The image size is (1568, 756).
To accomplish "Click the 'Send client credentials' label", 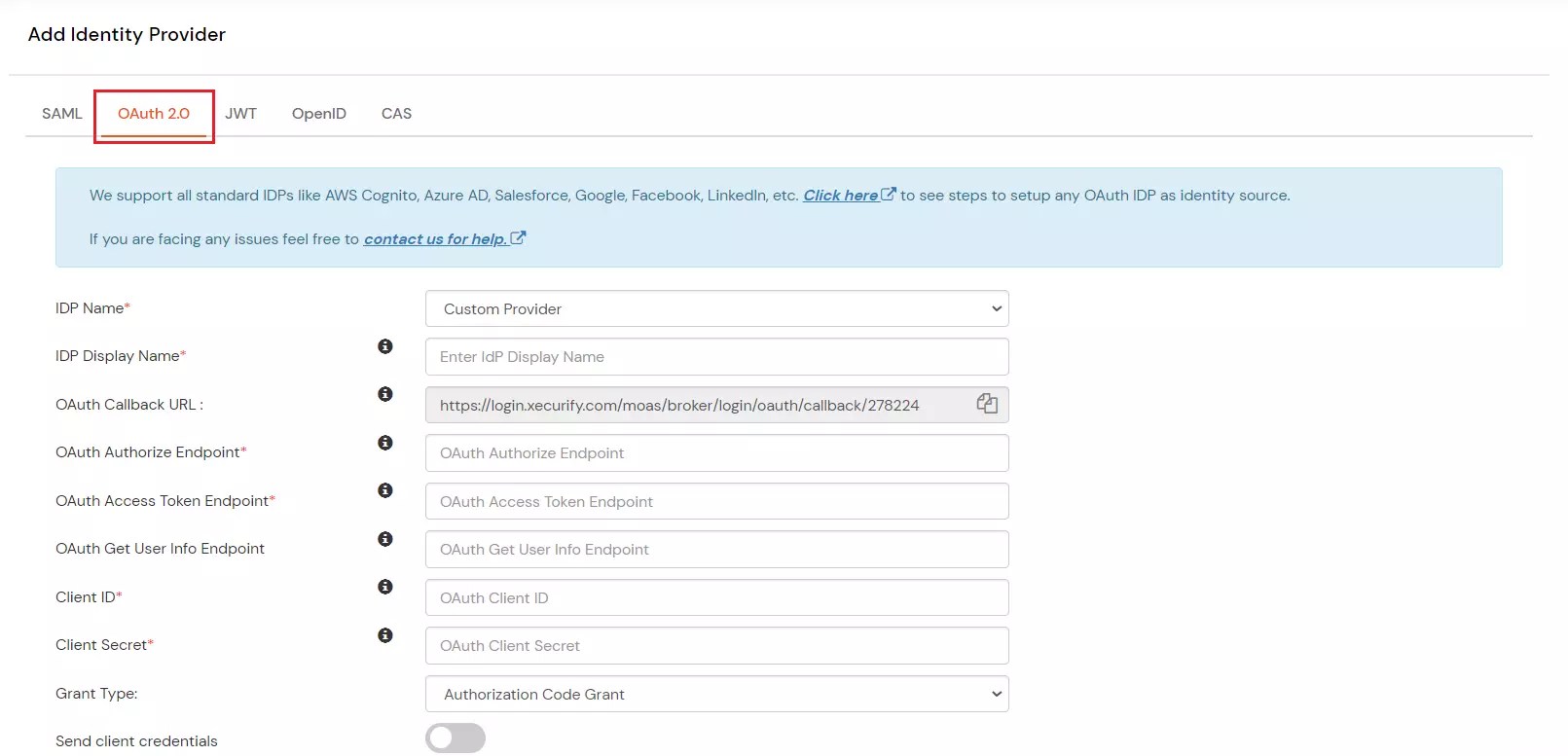I will (136, 741).
